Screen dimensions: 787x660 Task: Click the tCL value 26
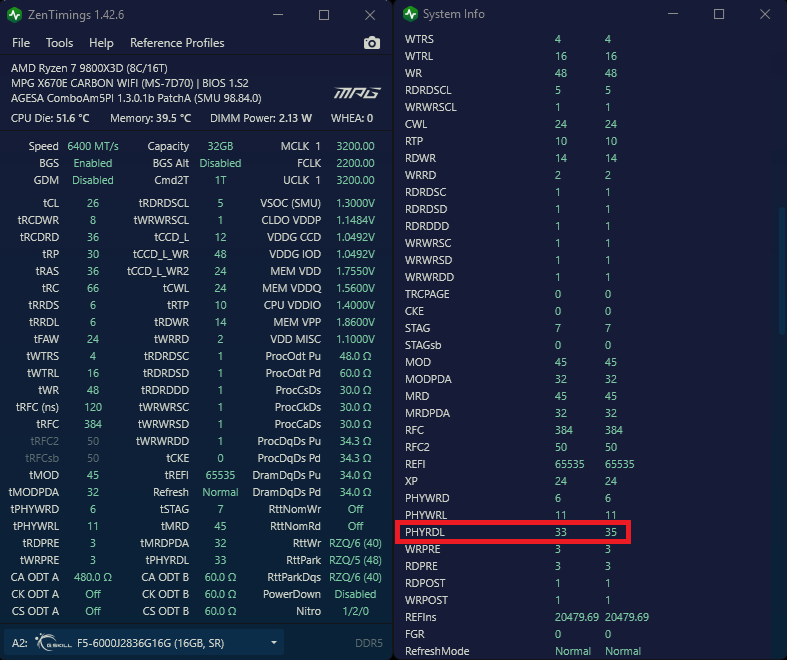pyautogui.click(x=93, y=203)
